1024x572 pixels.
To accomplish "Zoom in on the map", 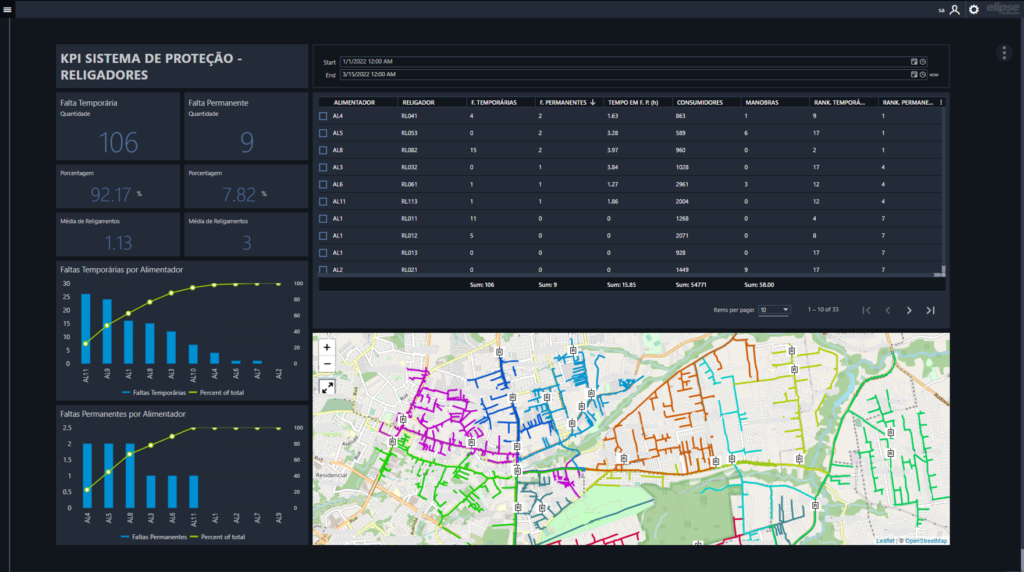I will click(327, 347).
